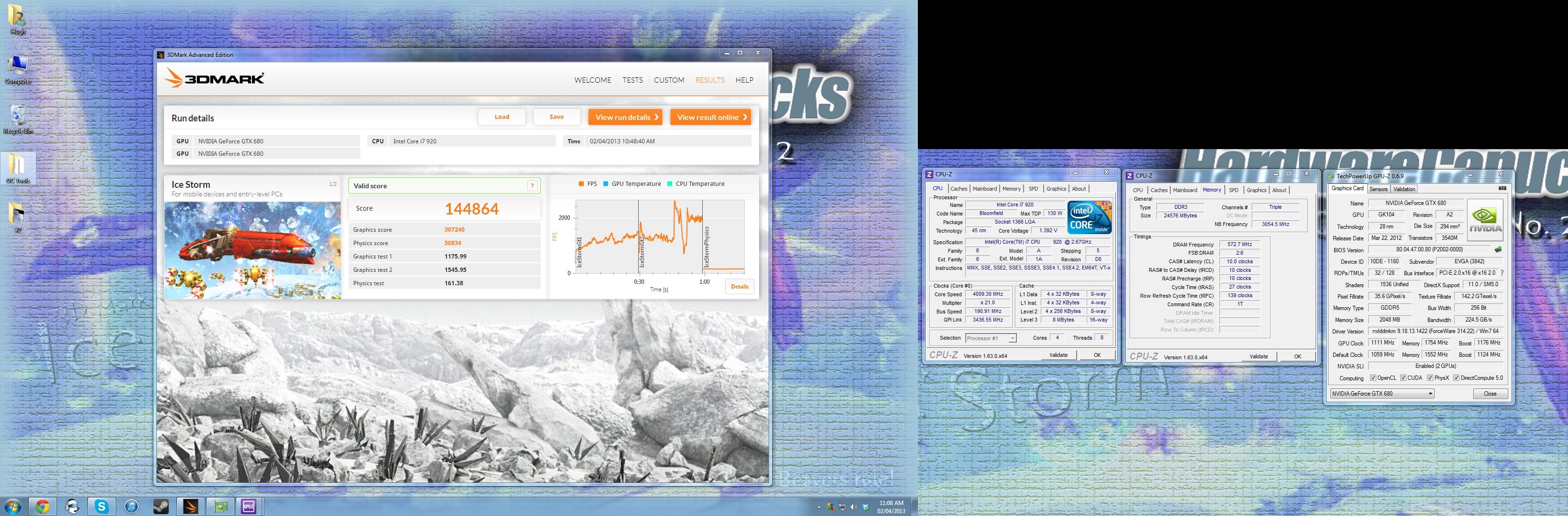Viewport: 1568px width, 516px height.
Task: Click the FPS performance chart
Action: point(660,236)
